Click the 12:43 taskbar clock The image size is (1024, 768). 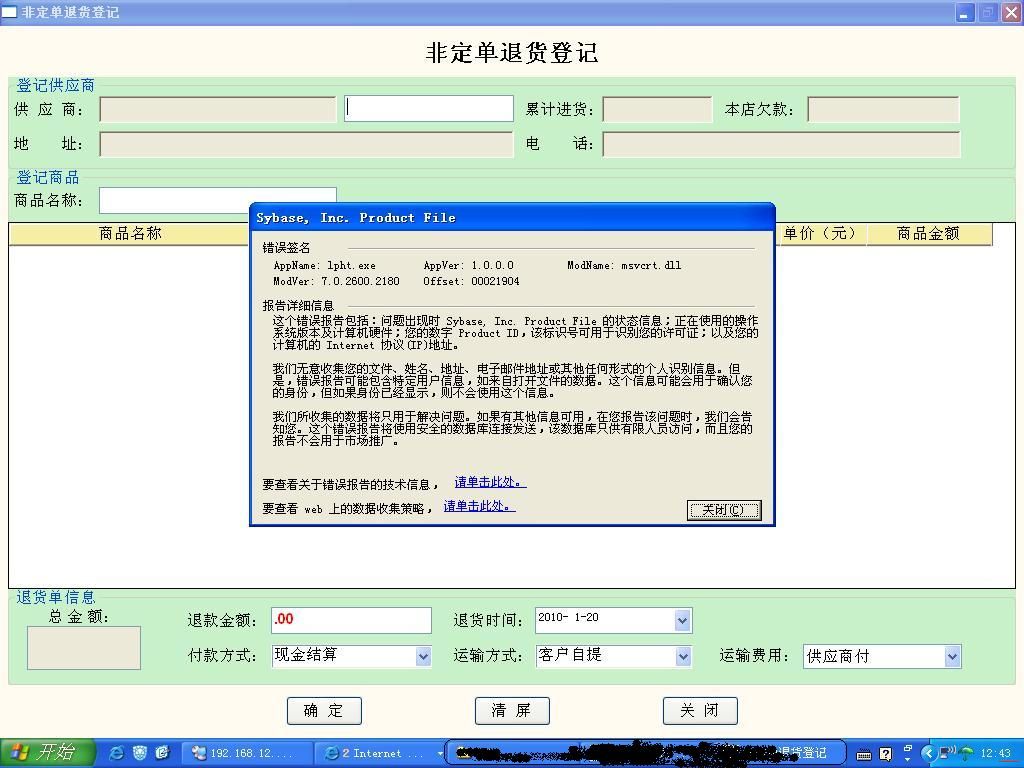tap(995, 754)
